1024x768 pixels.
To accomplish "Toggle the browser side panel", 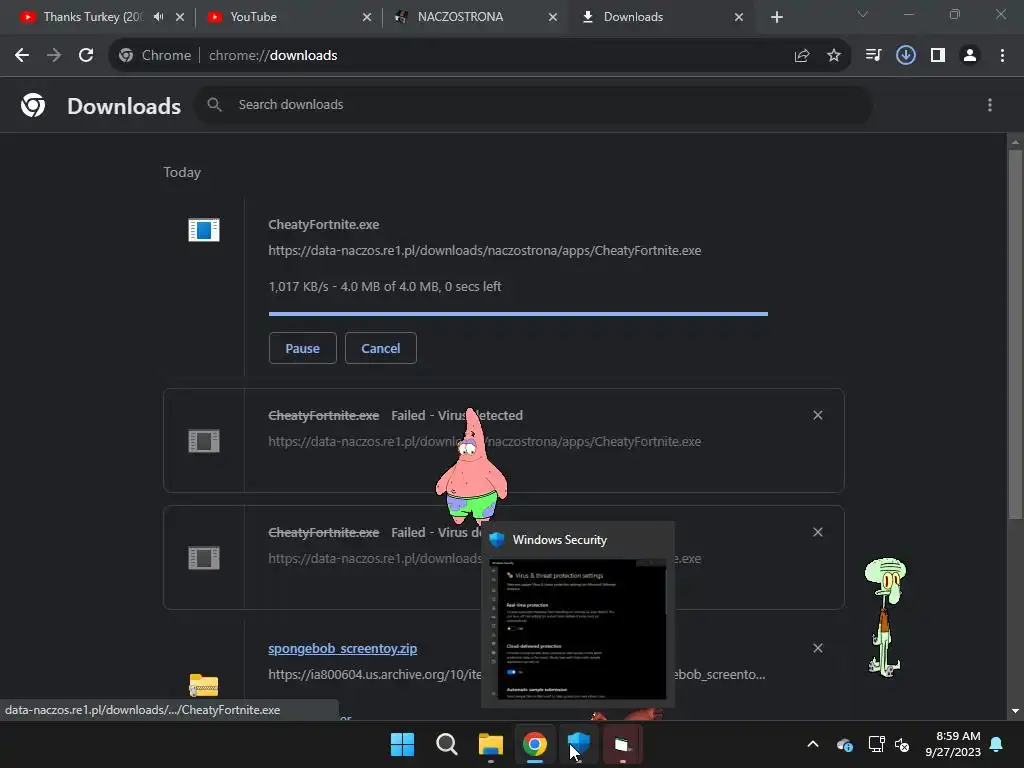I will [938, 56].
